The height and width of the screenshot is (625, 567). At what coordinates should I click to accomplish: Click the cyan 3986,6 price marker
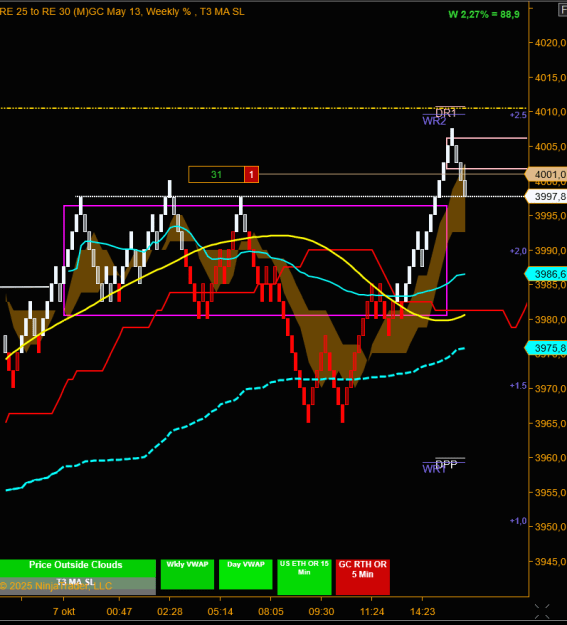[x=547, y=274]
